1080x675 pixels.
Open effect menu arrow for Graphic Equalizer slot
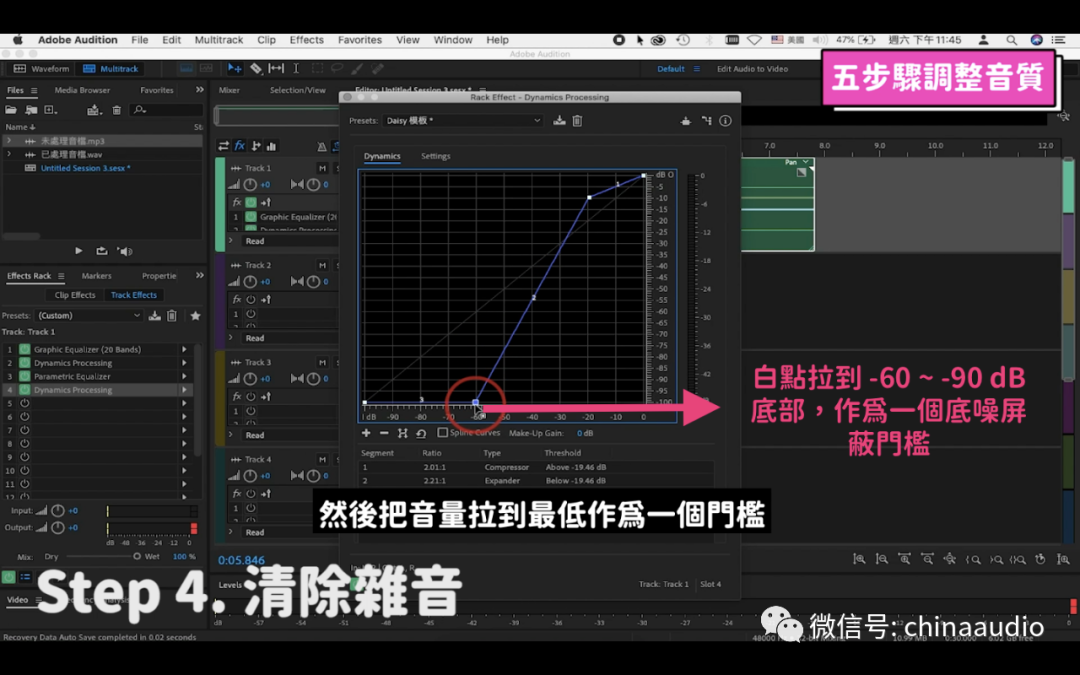(184, 349)
